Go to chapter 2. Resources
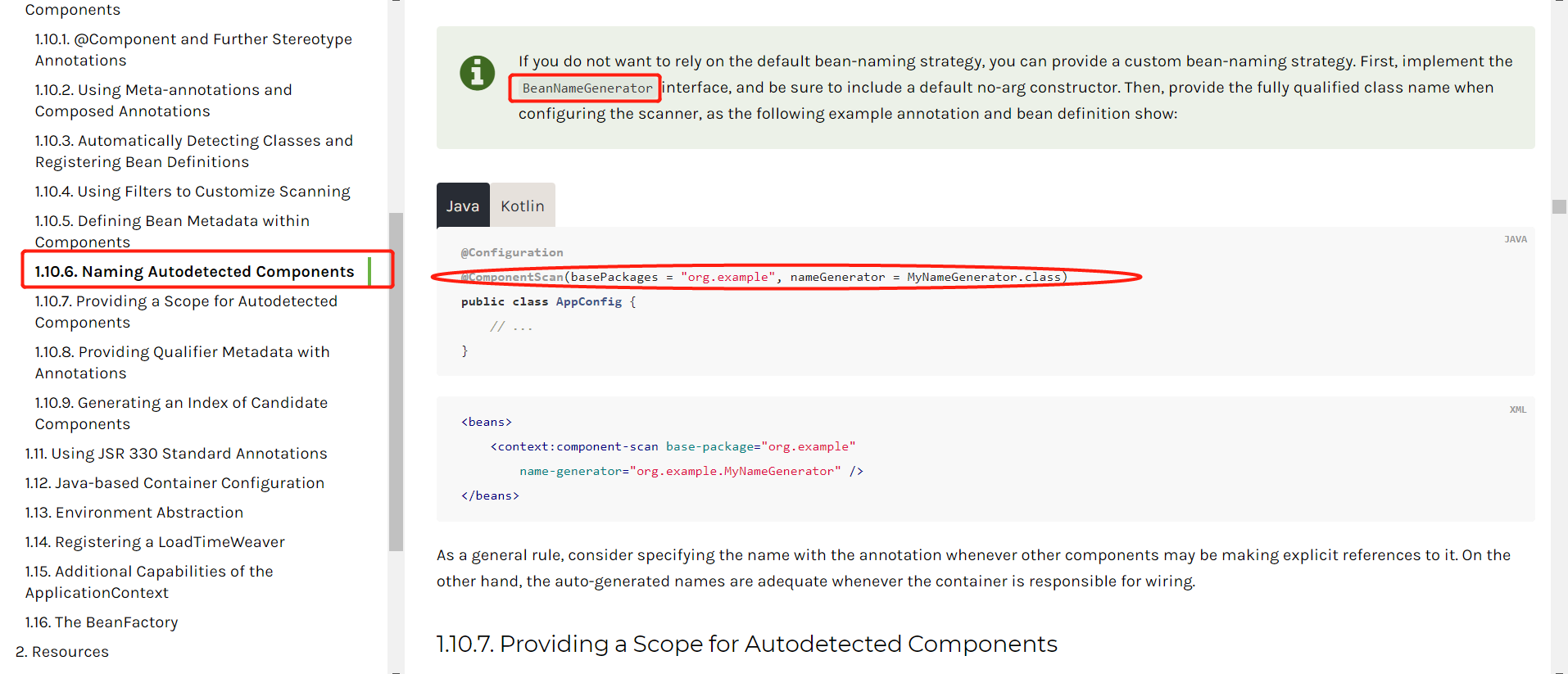This screenshot has width=1568, height=674. tap(62, 652)
